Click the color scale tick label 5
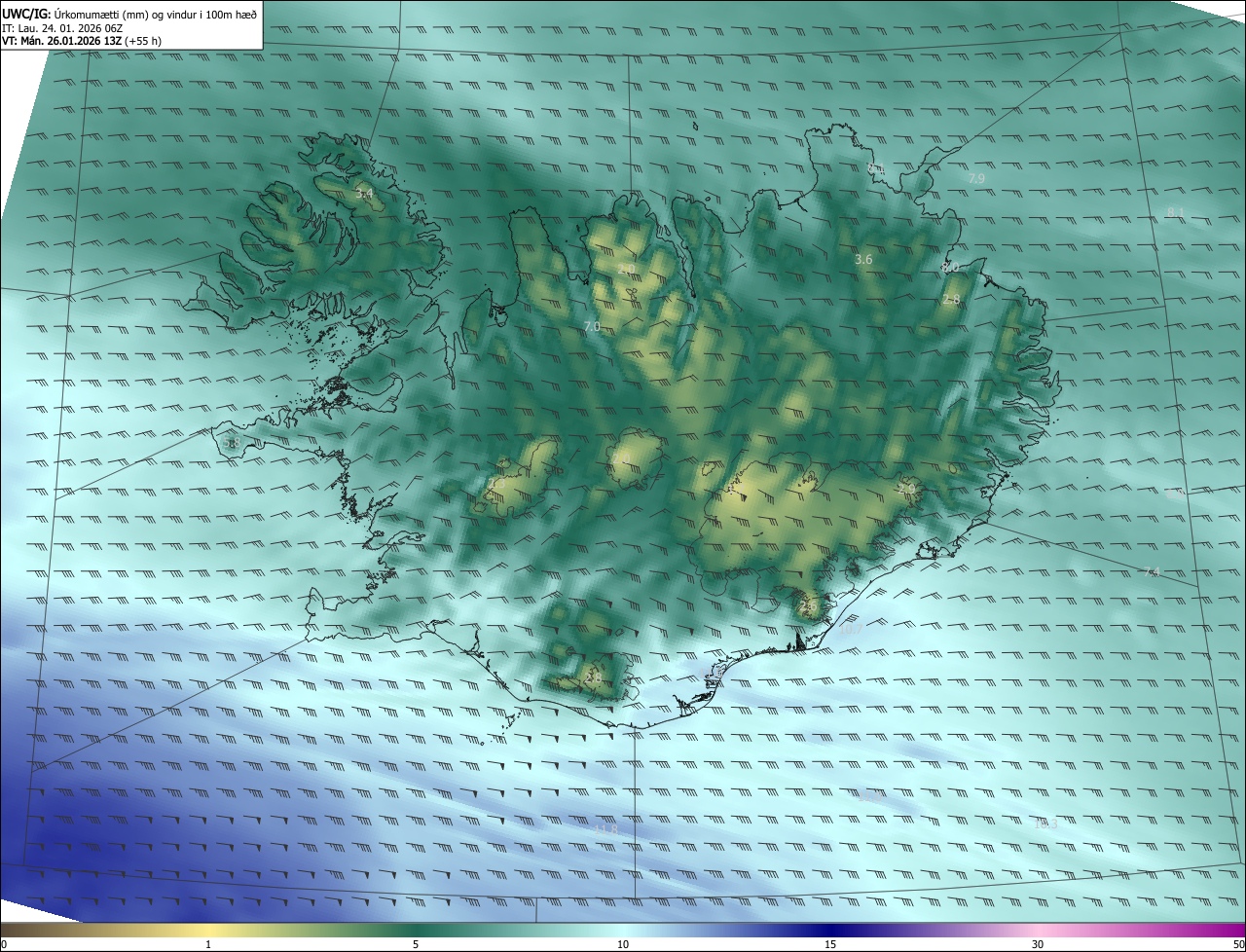 click(x=416, y=944)
